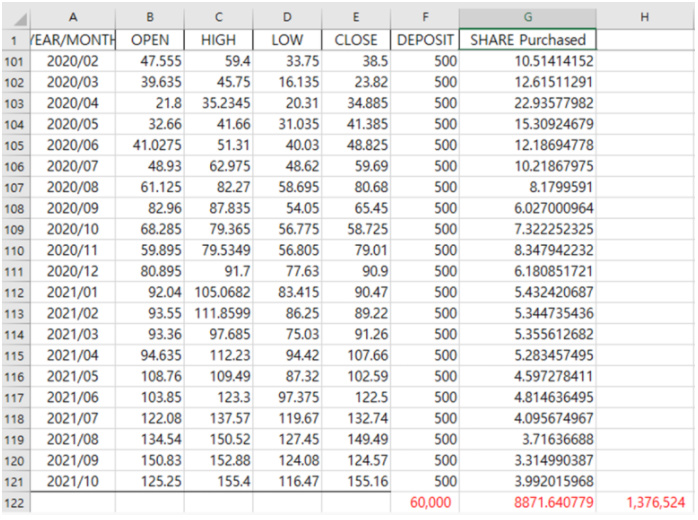Select low value 116.47
The height and width of the screenshot is (520, 698).
pyautogui.click(x=287, y=481)
